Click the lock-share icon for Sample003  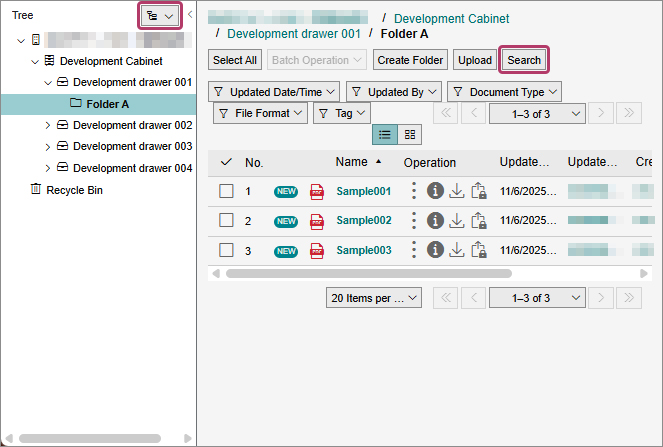point(478,250)
